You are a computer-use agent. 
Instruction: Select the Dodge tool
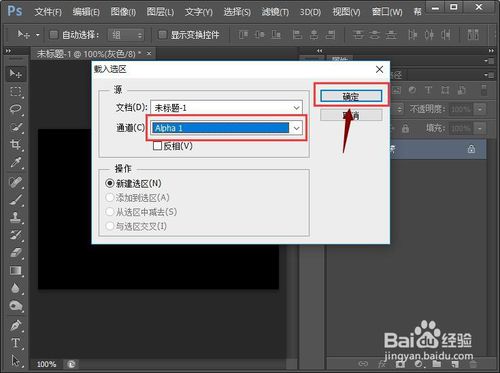pos(15,306)
